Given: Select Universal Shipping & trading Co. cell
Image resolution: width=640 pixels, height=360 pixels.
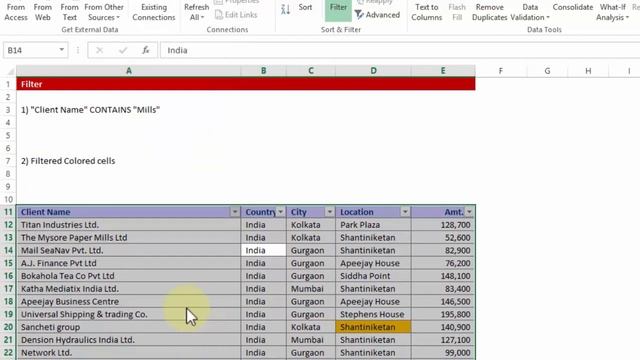Looking at the screenshot, I should click(x=129, y=314).
